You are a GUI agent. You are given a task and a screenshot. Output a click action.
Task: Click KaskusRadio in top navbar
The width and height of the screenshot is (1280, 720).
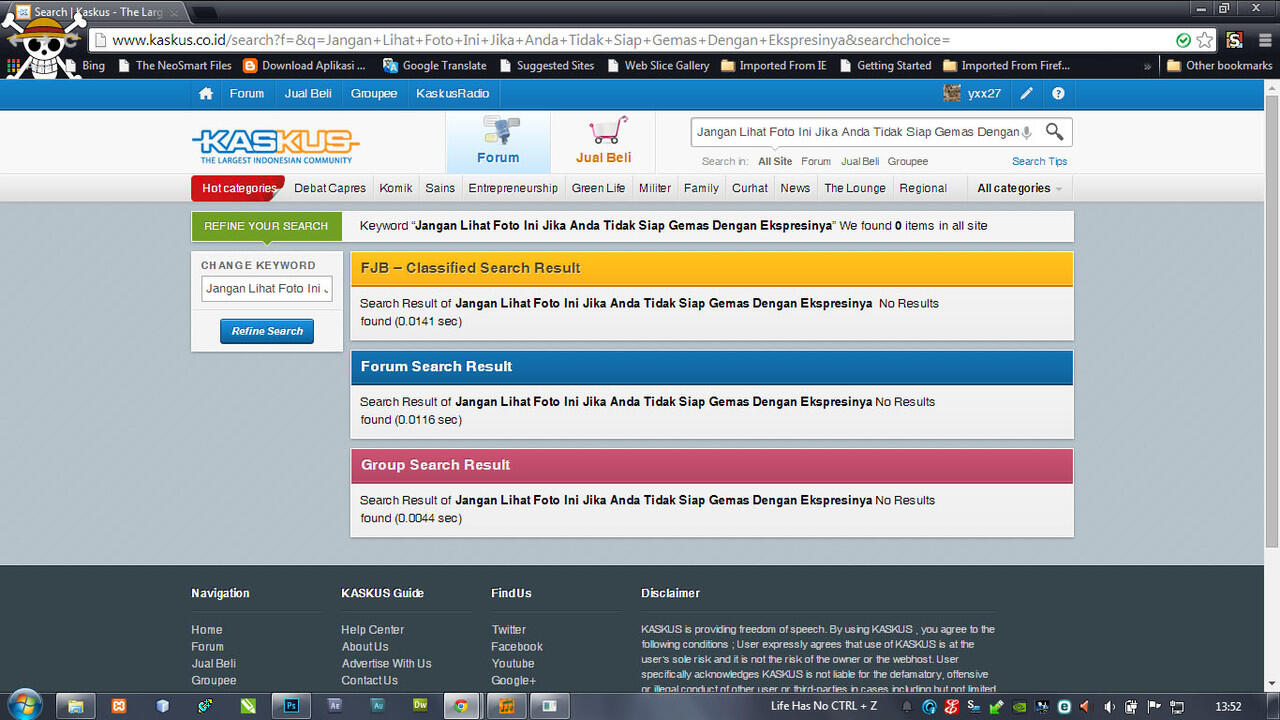click(453, 94)
